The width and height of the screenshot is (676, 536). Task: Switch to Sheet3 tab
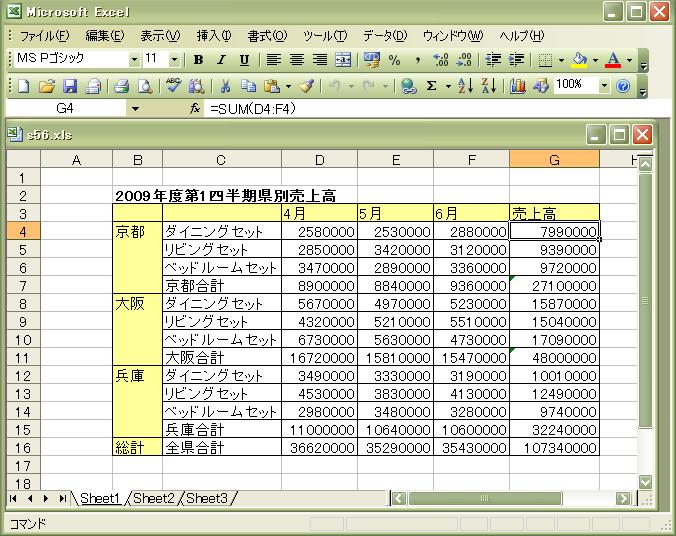tap(207, 498)
